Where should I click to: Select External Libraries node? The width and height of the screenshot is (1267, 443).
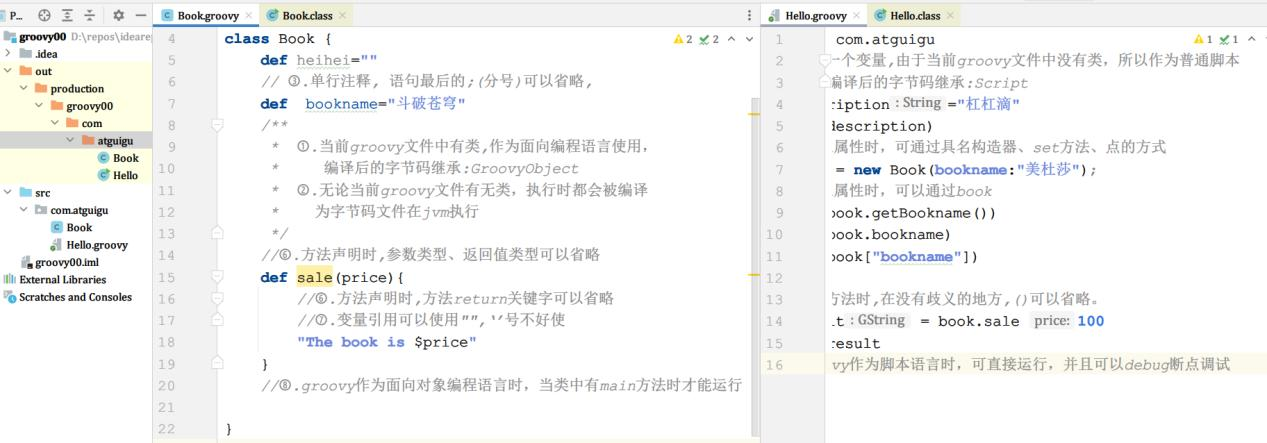[55, 279]
